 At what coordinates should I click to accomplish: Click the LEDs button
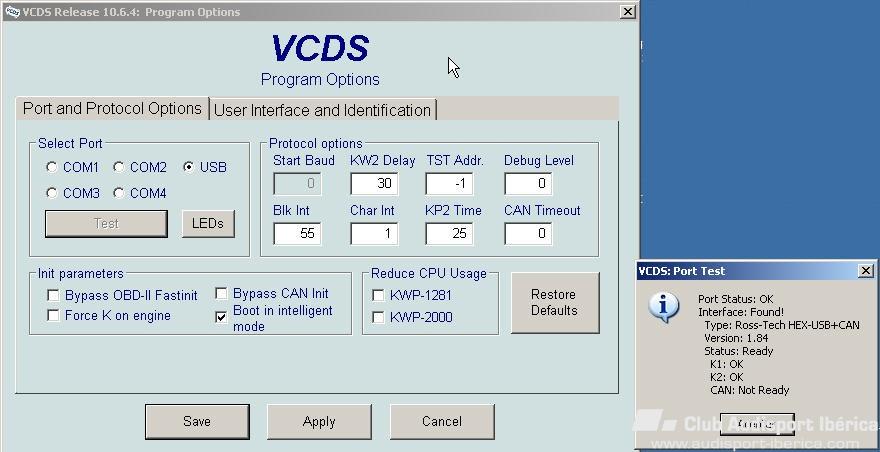208,223
